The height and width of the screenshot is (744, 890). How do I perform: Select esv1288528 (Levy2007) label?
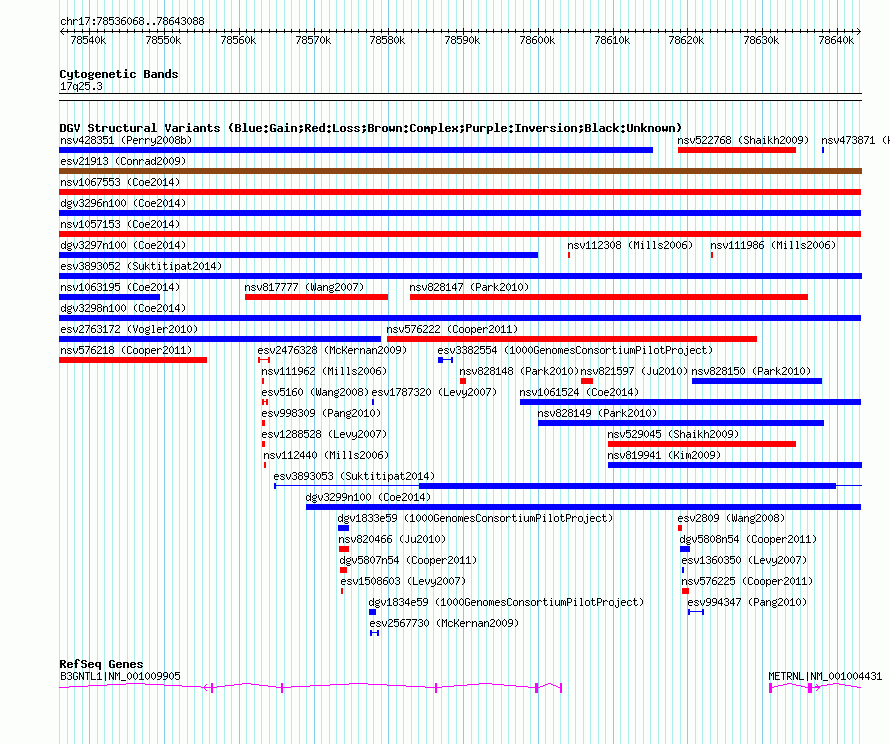point(324,434)
